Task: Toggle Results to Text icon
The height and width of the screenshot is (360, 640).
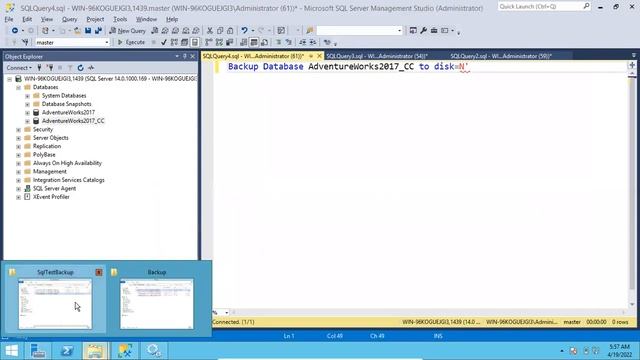Action: (x=244, y=42)
